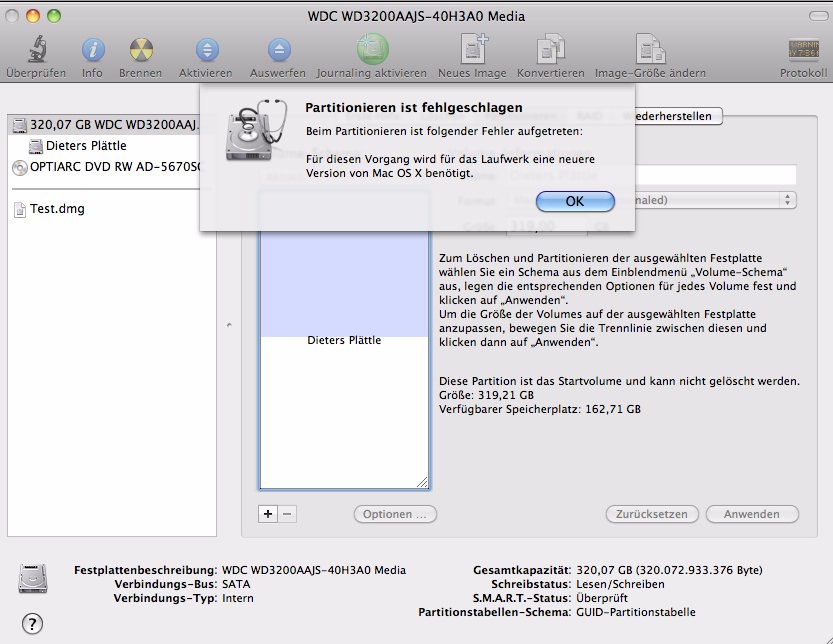Click the Aktivieren mount icon
The image size is (833, 644).
pos(205,49)
